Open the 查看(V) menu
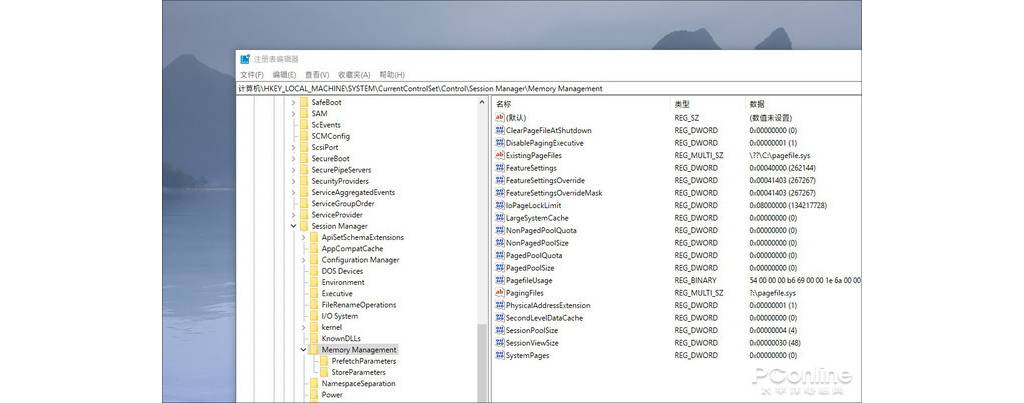This screenshot has height=403, width=1024. [317, 75]
